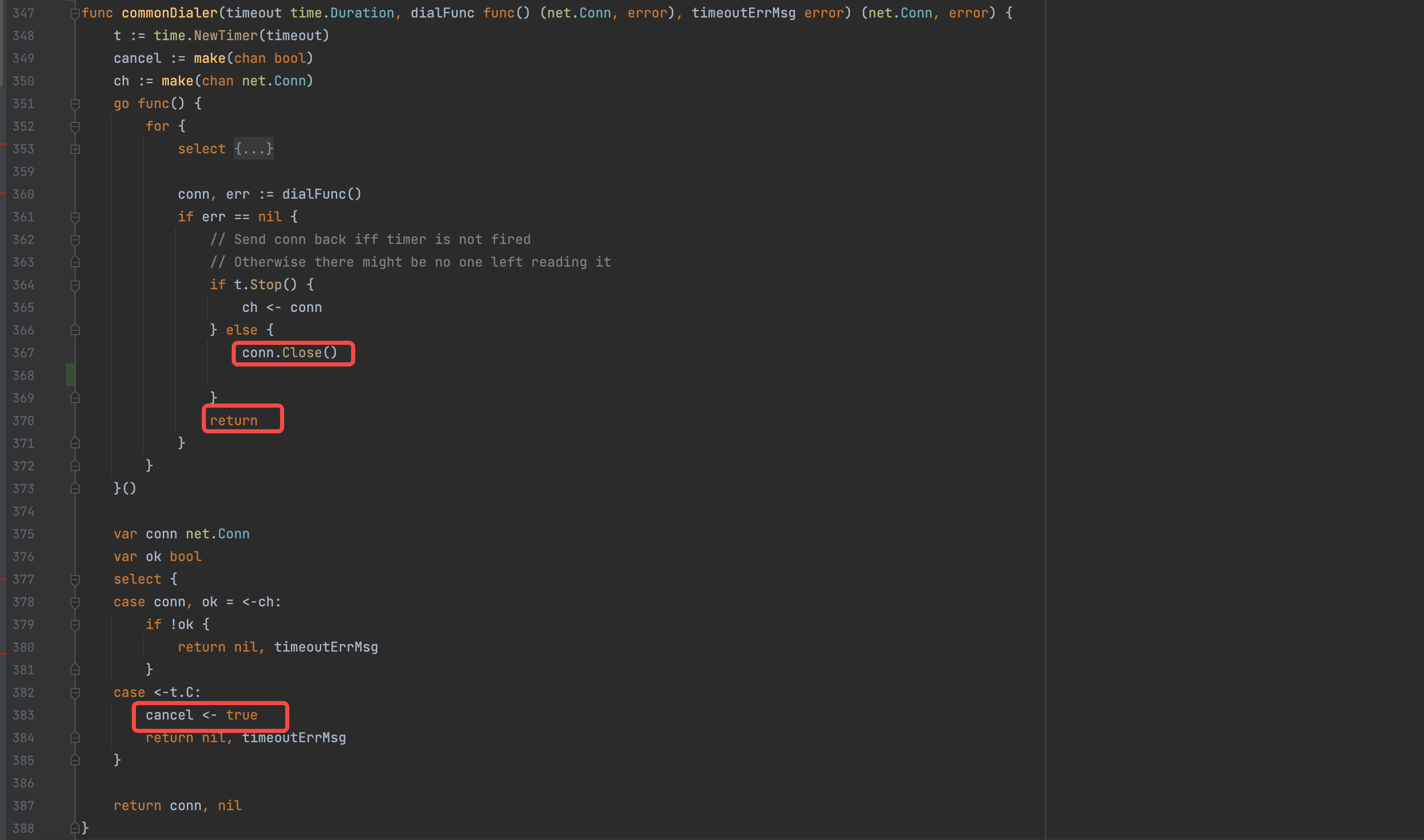Click the fold marker beside line 363 comment
This screenshot has height=840, width=1424.
(75, 262)
